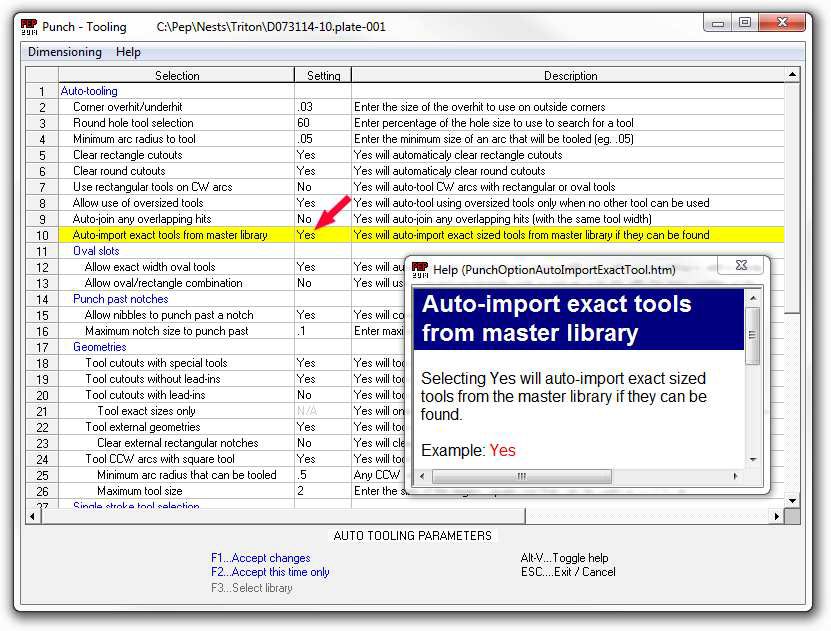Close the Help popup window
The height and width of the screenshot is (631, 831).
(741, 269)
